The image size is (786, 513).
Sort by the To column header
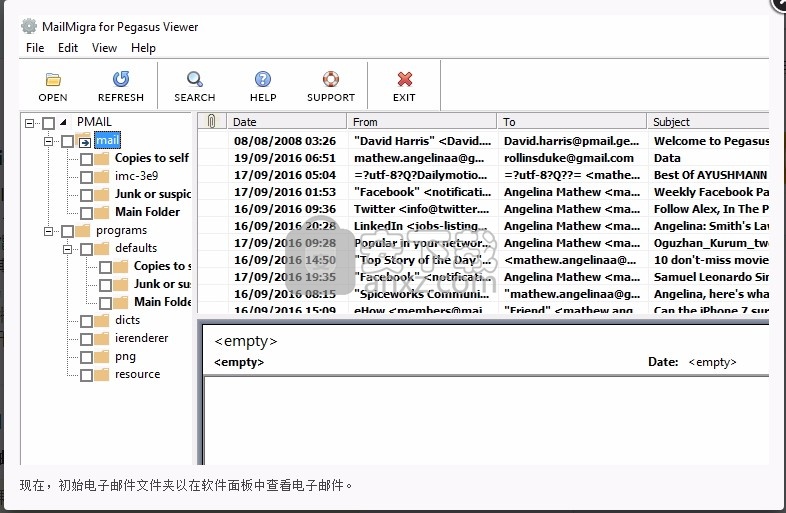[x=572, y=121]
